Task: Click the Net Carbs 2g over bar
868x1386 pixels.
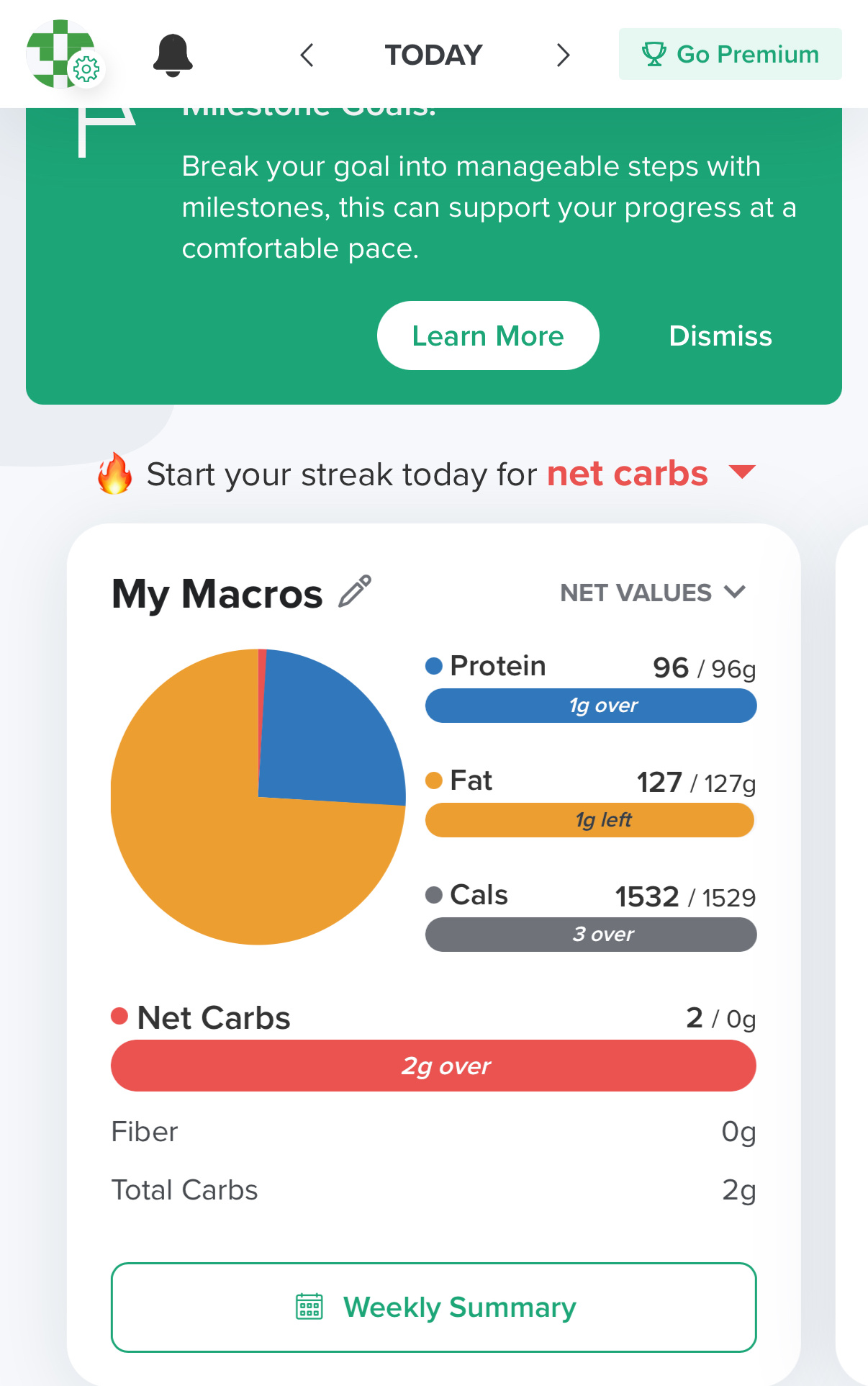Action: (433, 1066)
